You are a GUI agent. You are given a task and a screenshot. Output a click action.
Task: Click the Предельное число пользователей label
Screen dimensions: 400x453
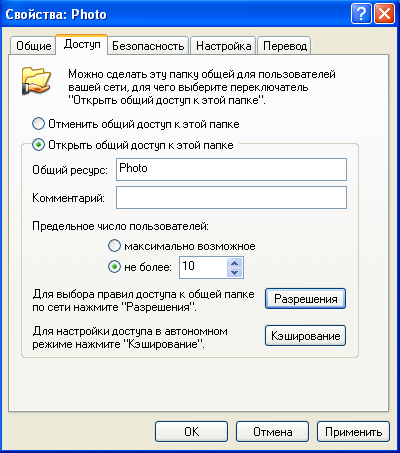coord(120,226)
